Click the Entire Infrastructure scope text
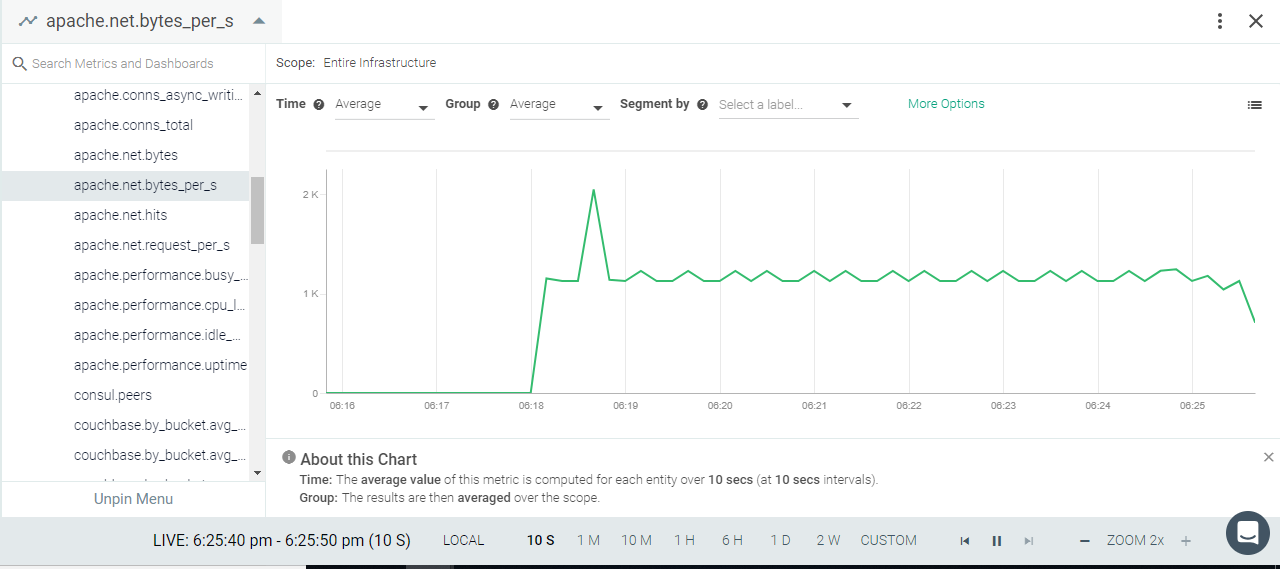The height and width of the screenshot is (569, 1280). [380, 63]
